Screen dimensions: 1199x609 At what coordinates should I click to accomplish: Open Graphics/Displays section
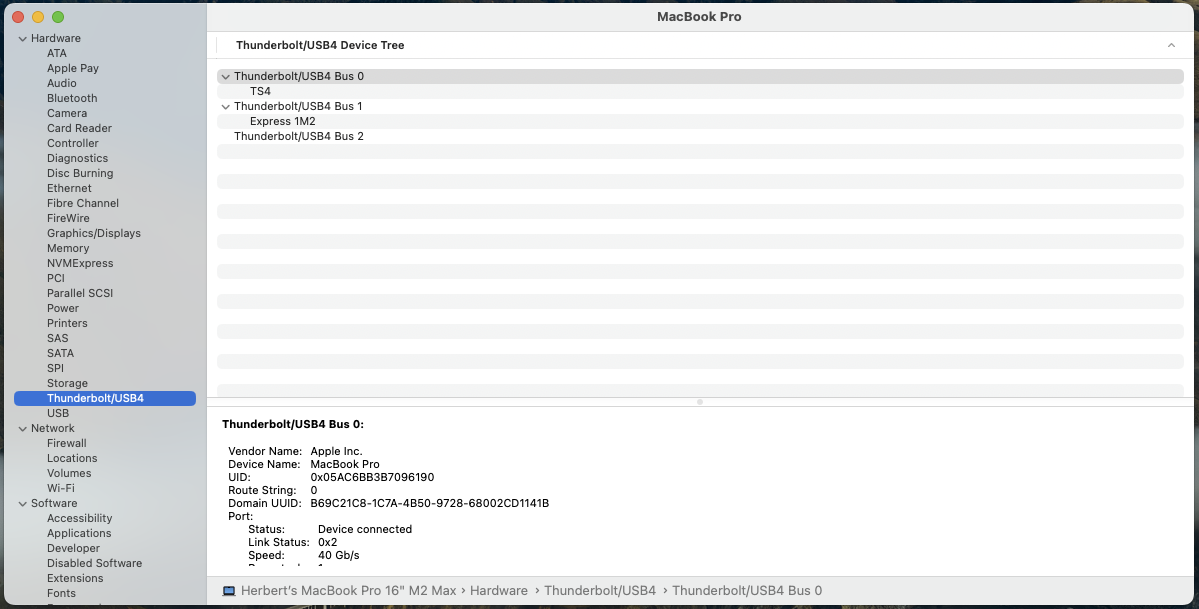[x=93, y=233]
